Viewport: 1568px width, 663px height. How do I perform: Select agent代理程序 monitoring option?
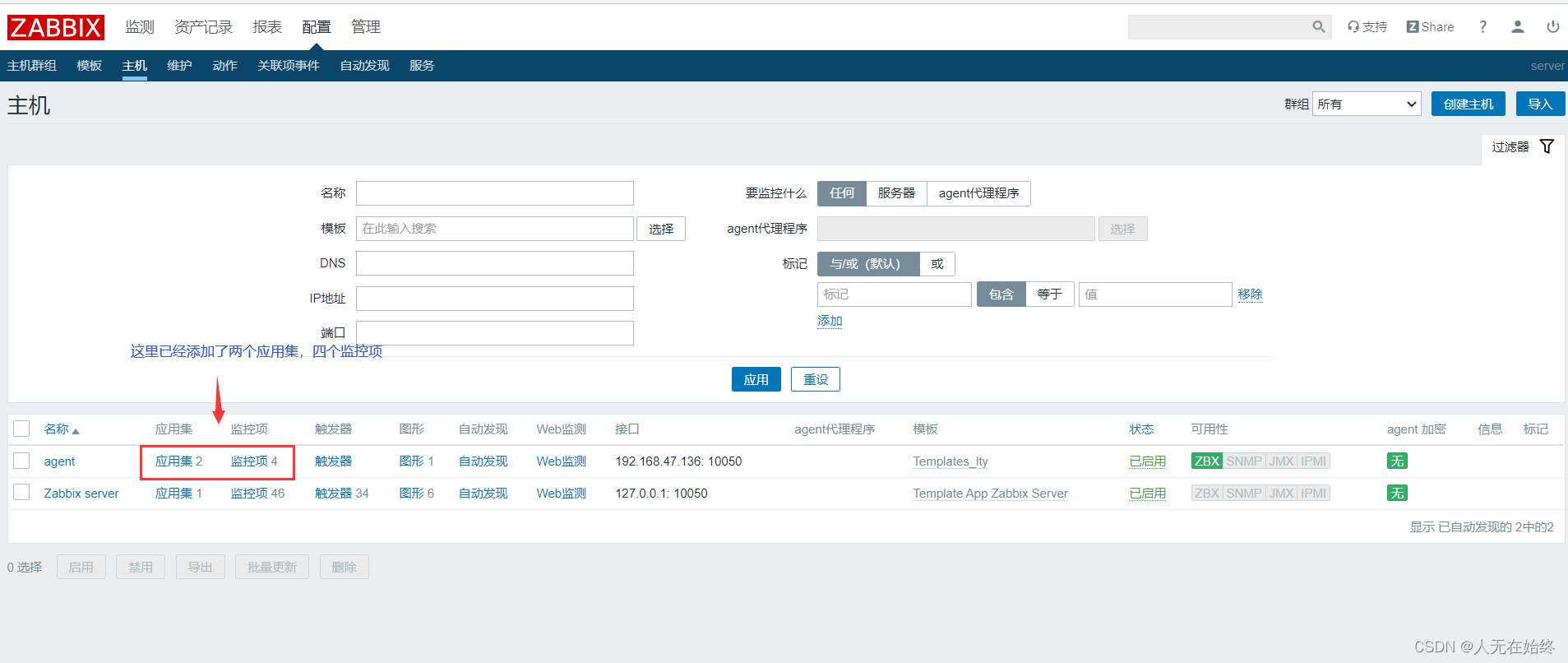coord(978,193)
